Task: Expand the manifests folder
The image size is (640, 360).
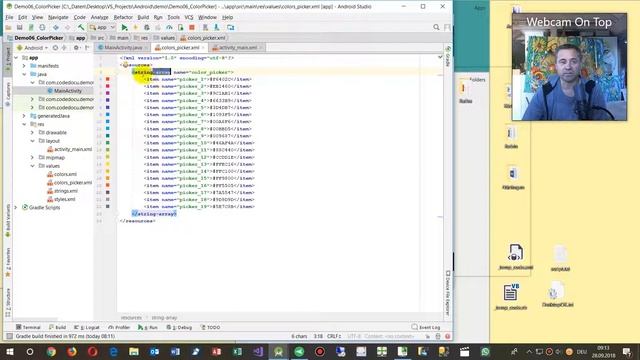Action: tap(24, 66)
